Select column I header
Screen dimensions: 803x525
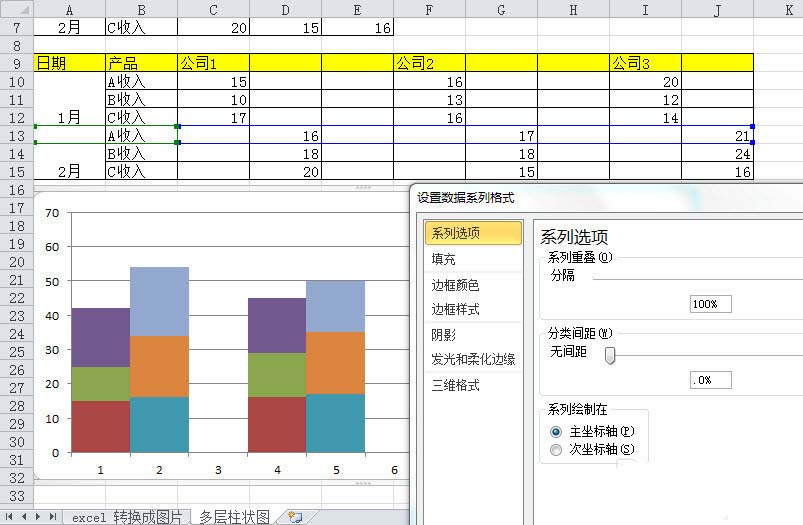coord(645,9)
